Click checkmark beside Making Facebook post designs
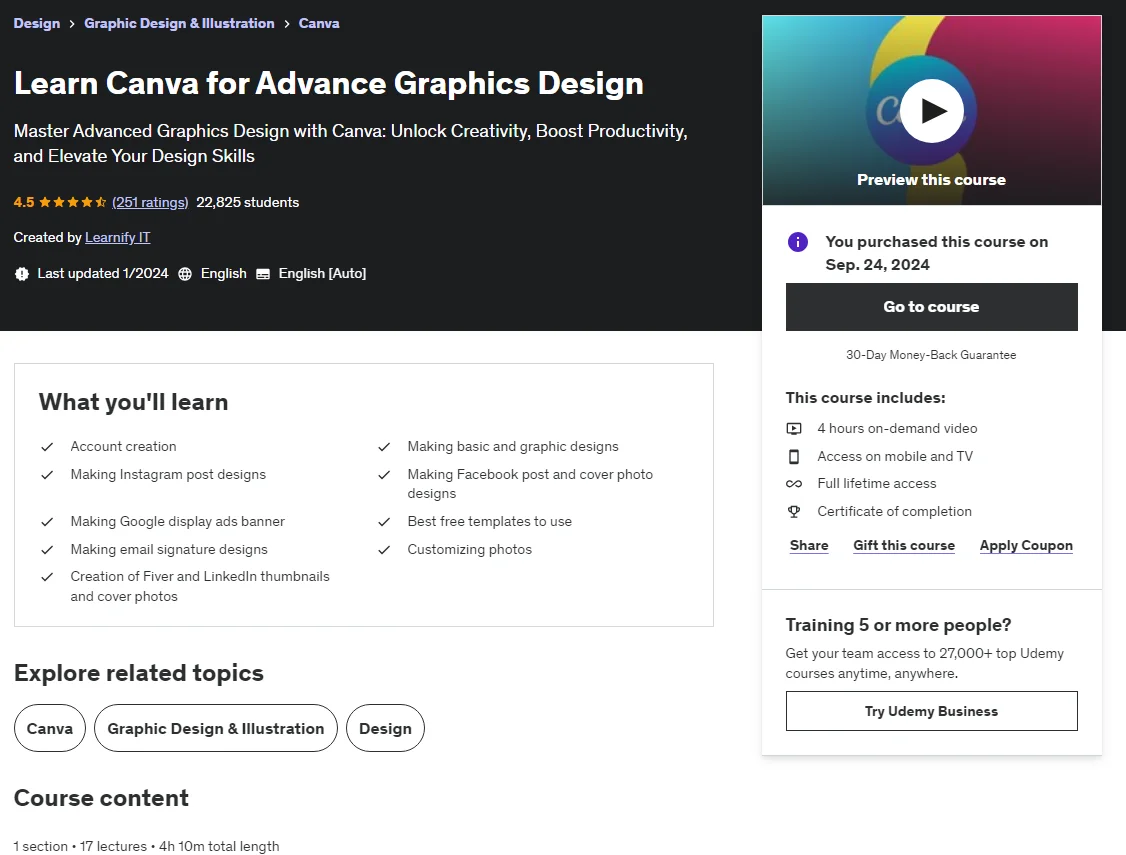 click(384, 475)
